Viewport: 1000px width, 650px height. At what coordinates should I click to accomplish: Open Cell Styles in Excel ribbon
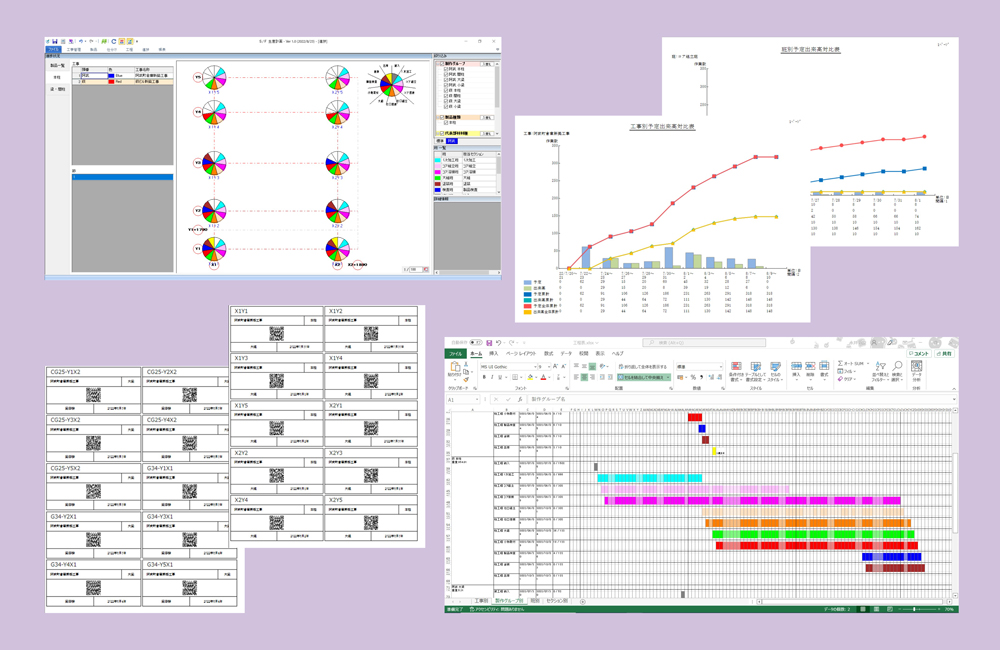(776, 372)
